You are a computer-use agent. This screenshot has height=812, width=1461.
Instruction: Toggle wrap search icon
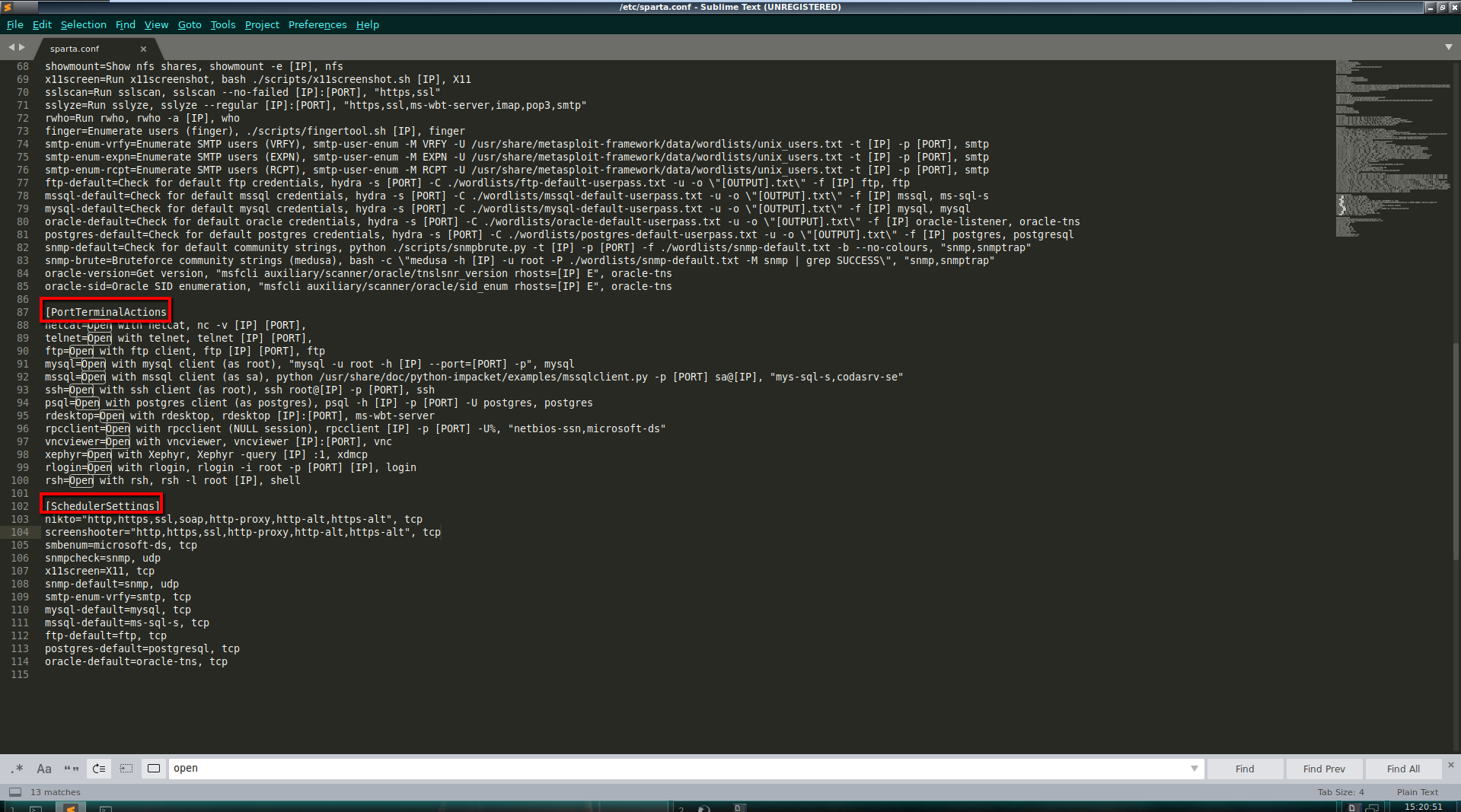pos(99,769)
